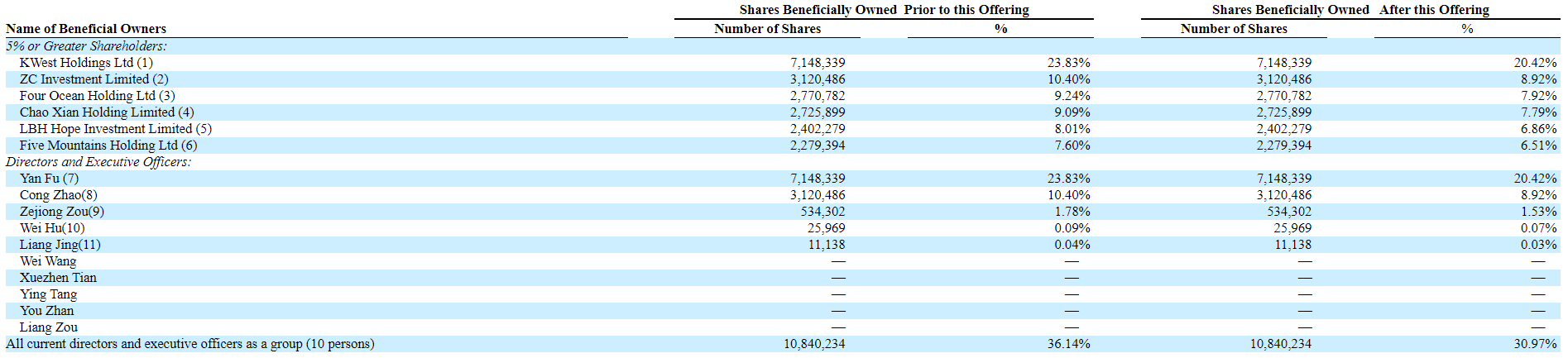Click Four Ocean Holding Ltd entry
The image size is (1568, 358).
coord(97,96)
